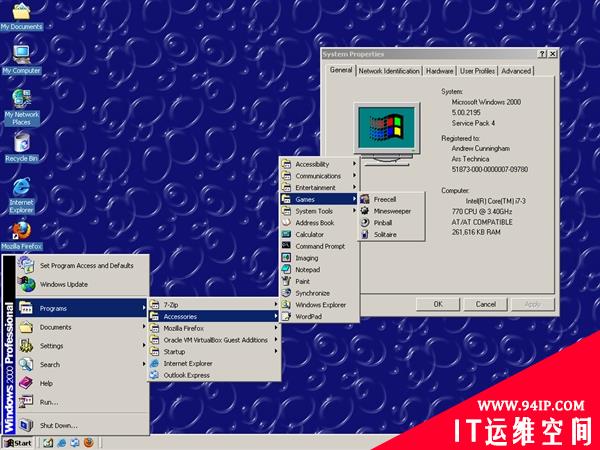Open Help from Start menu

(82, 383)
